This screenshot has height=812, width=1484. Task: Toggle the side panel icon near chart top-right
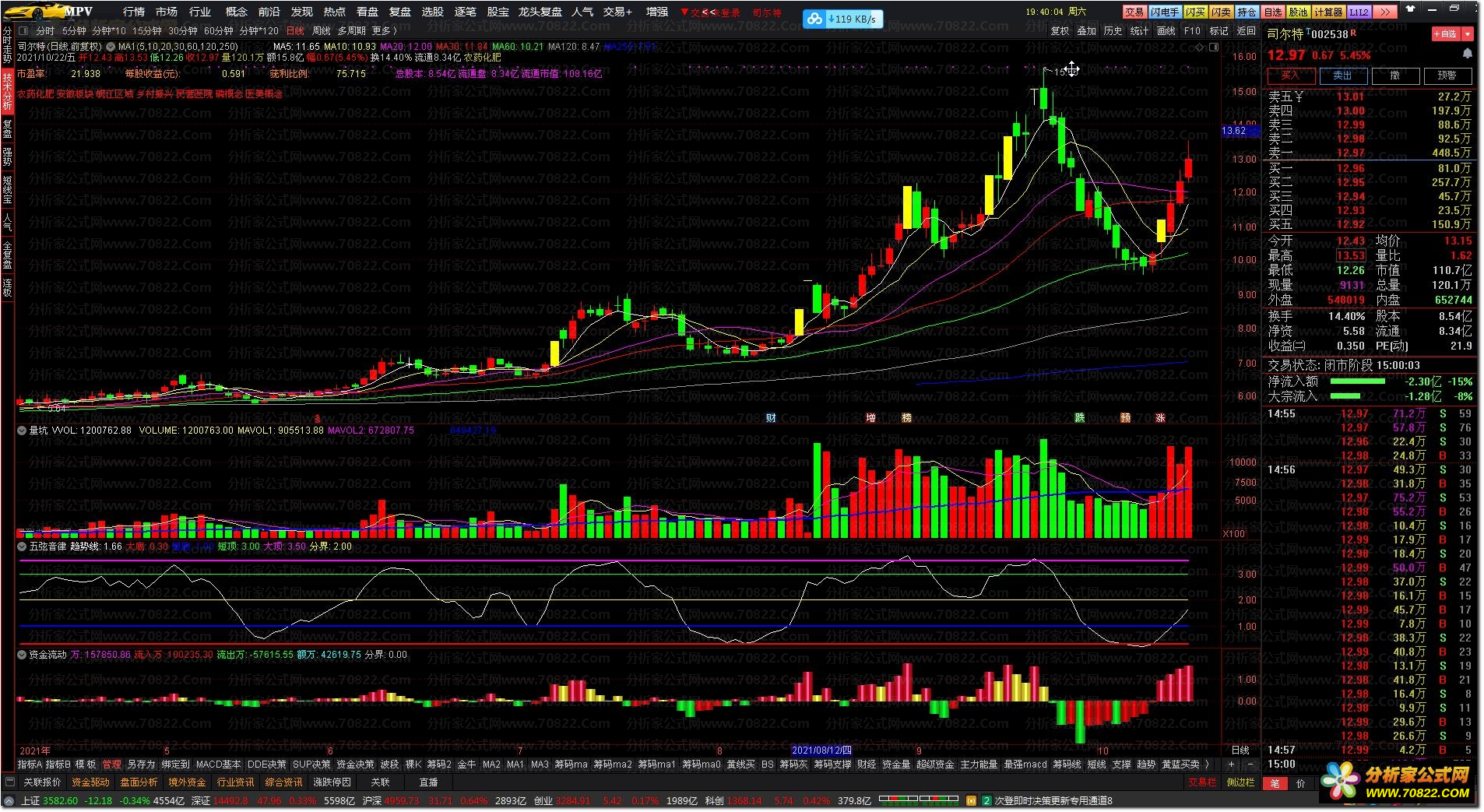(x=1213, y=47)
